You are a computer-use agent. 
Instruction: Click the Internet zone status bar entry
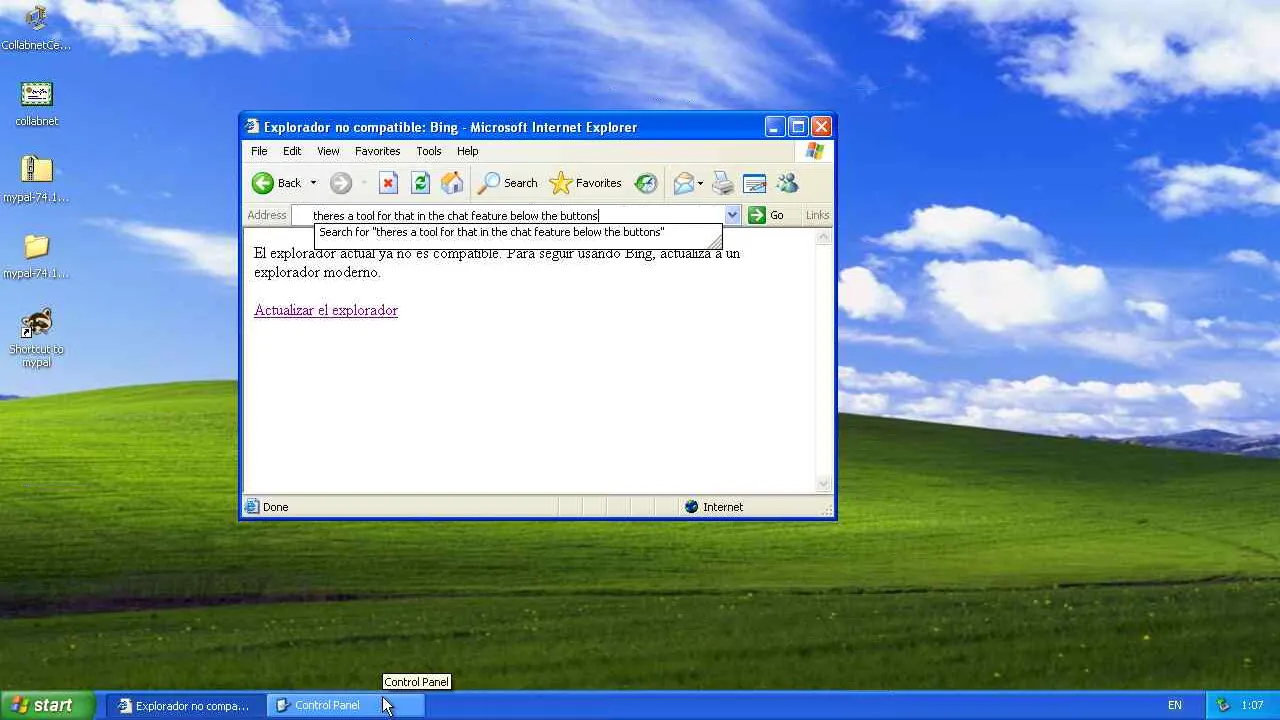point(714,507)
